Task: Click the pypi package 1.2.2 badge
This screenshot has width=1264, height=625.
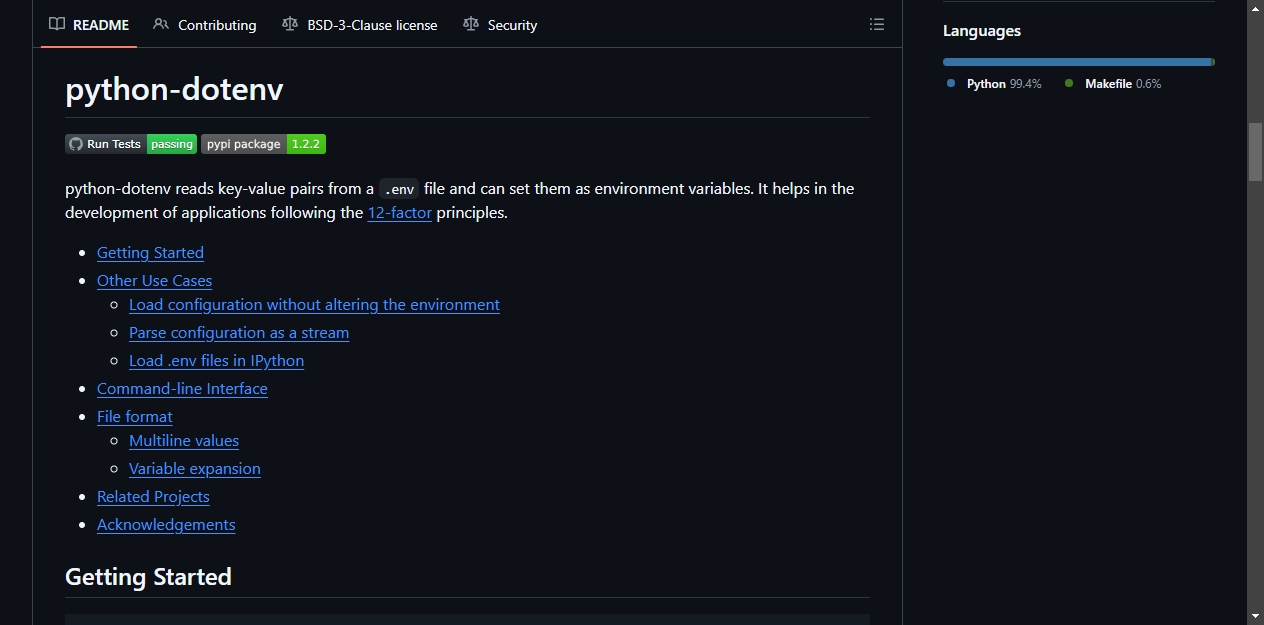Action: click(263, 144)
